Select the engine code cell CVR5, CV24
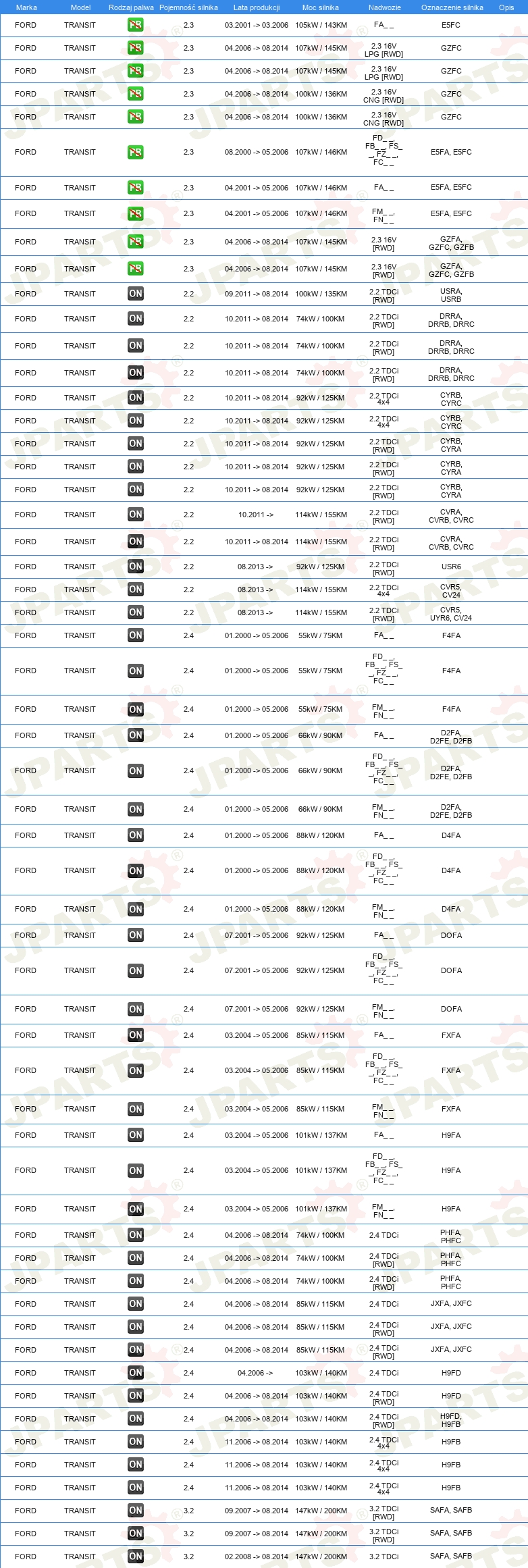The width and height of the screenshot is (528, 1568). [451, 591]
